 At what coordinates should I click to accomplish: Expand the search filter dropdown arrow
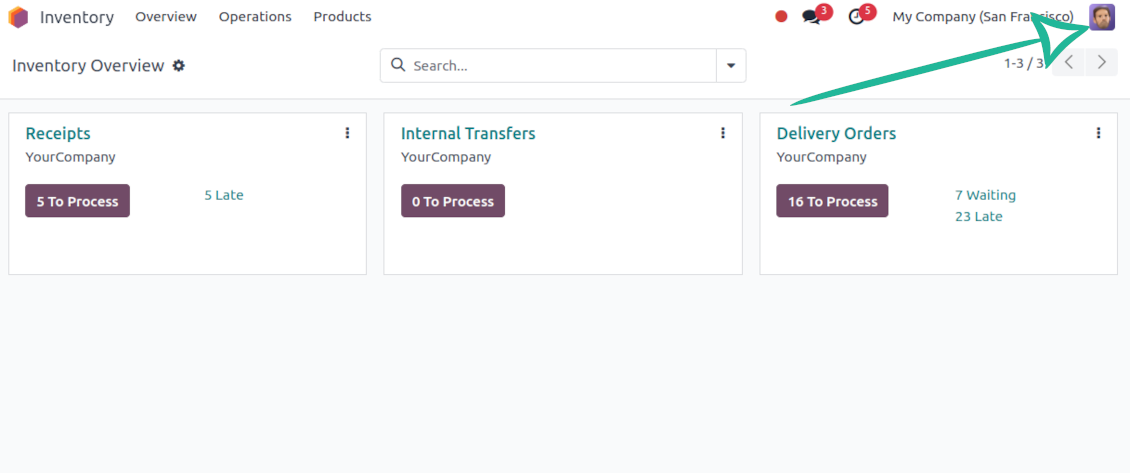731,66
